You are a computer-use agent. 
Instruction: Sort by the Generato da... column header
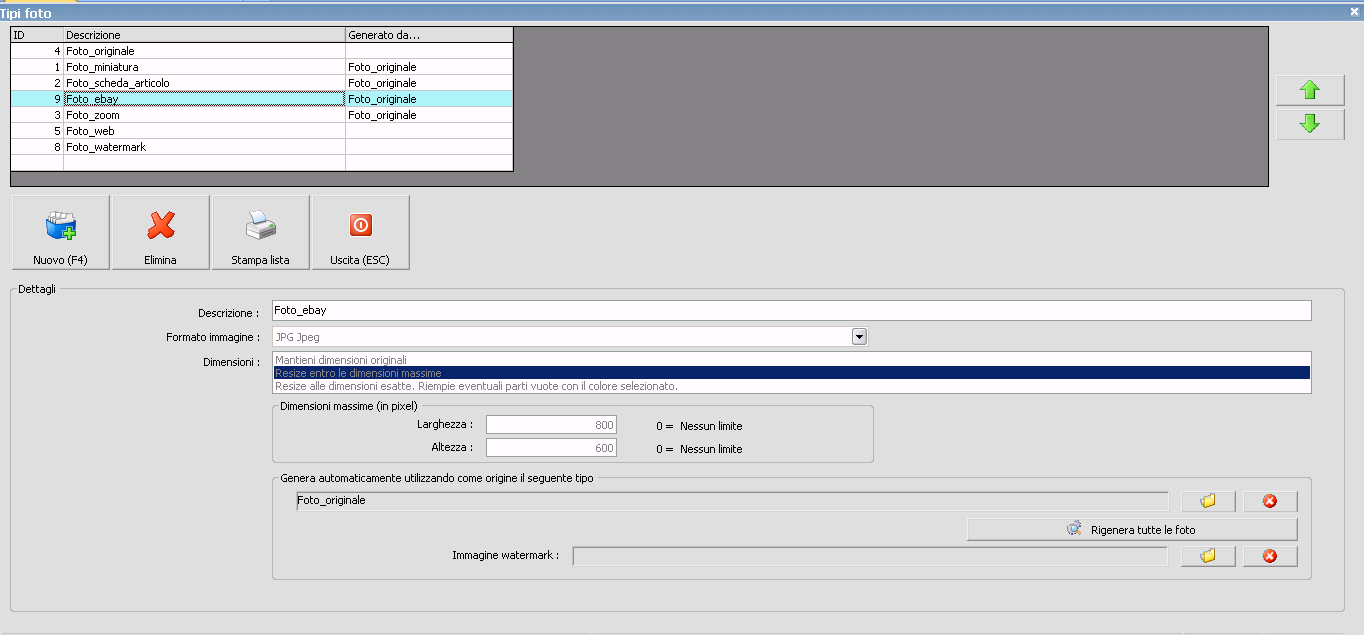[429, 35]
